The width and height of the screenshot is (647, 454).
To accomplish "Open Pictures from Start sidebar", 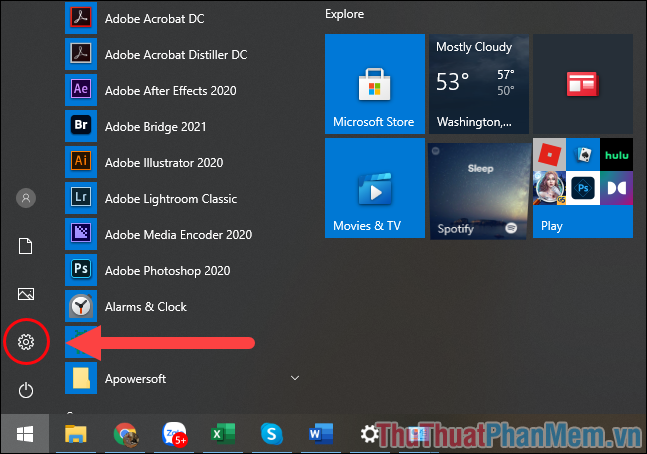I will point(26,294).
